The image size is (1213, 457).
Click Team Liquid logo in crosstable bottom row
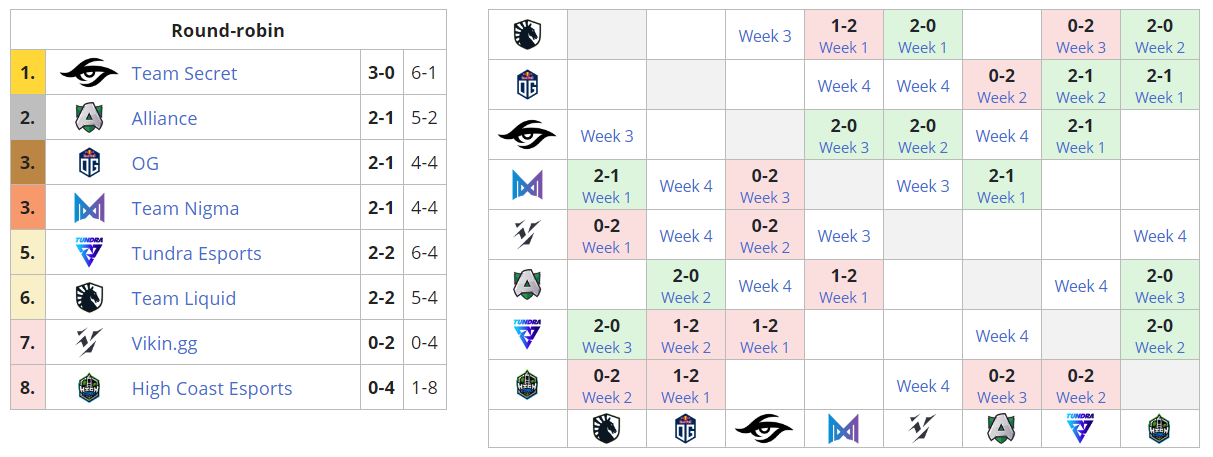click(x=606, y=429)
